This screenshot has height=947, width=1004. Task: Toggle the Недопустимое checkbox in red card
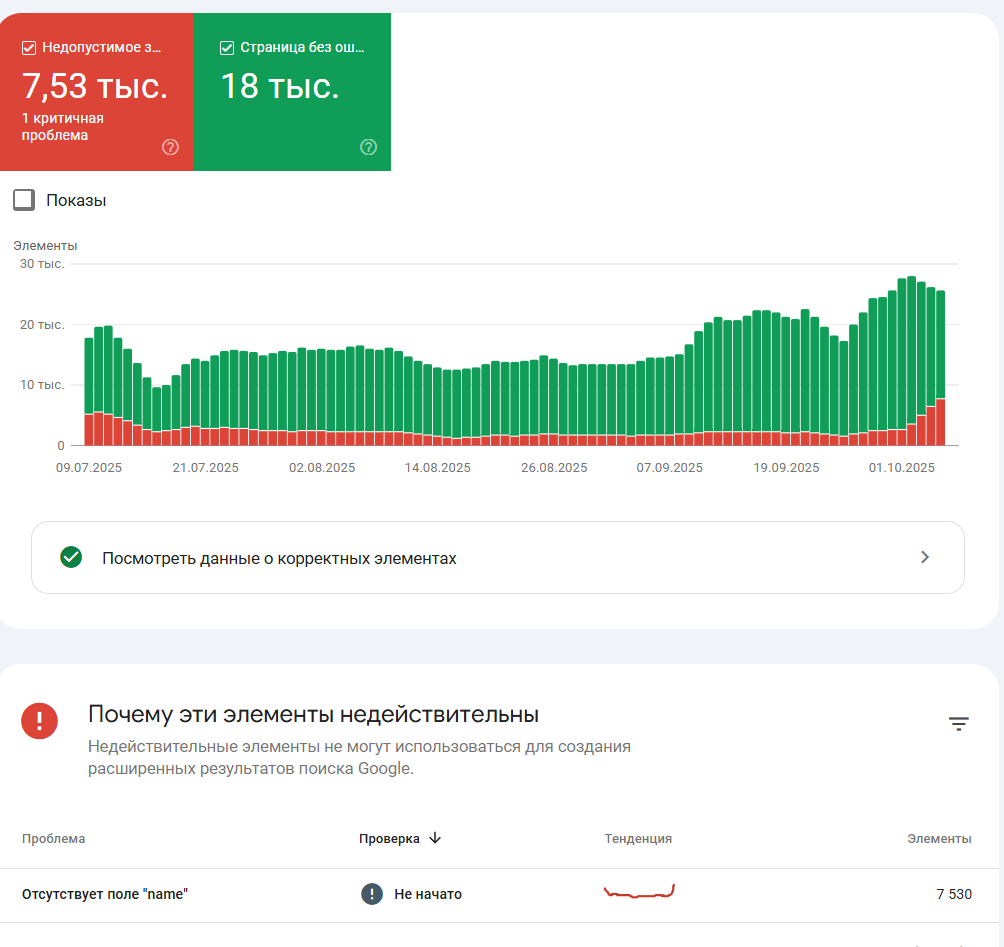[x=29, y=47]
